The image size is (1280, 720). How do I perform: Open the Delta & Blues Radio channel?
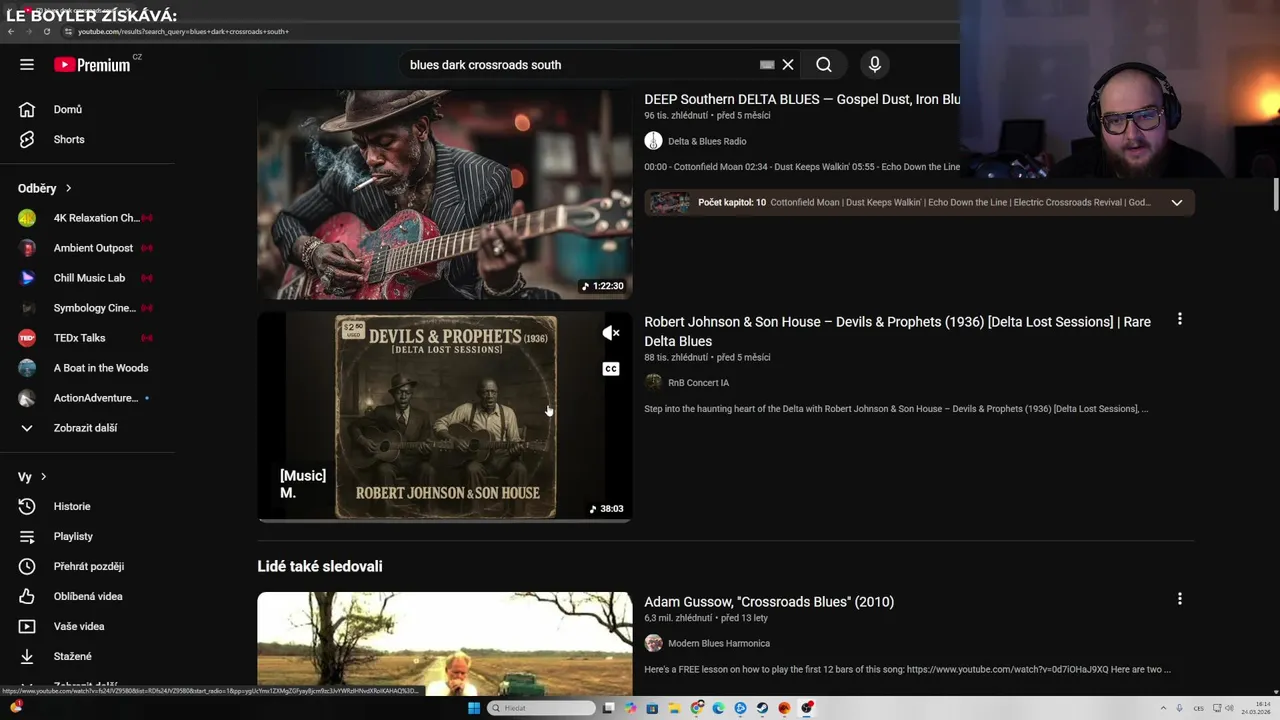point(707,141)
